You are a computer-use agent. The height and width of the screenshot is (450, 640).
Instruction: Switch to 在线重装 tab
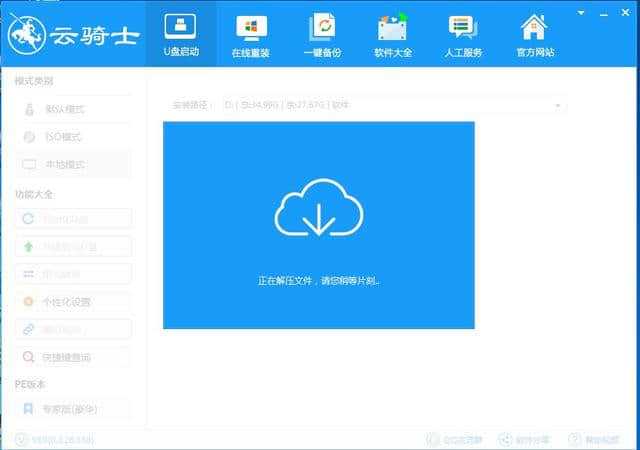[x=251, y=34]
